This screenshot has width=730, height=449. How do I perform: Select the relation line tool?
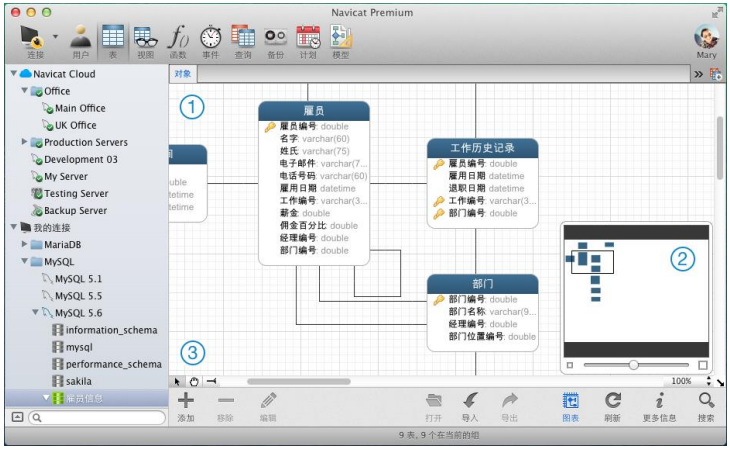point(211,381)
